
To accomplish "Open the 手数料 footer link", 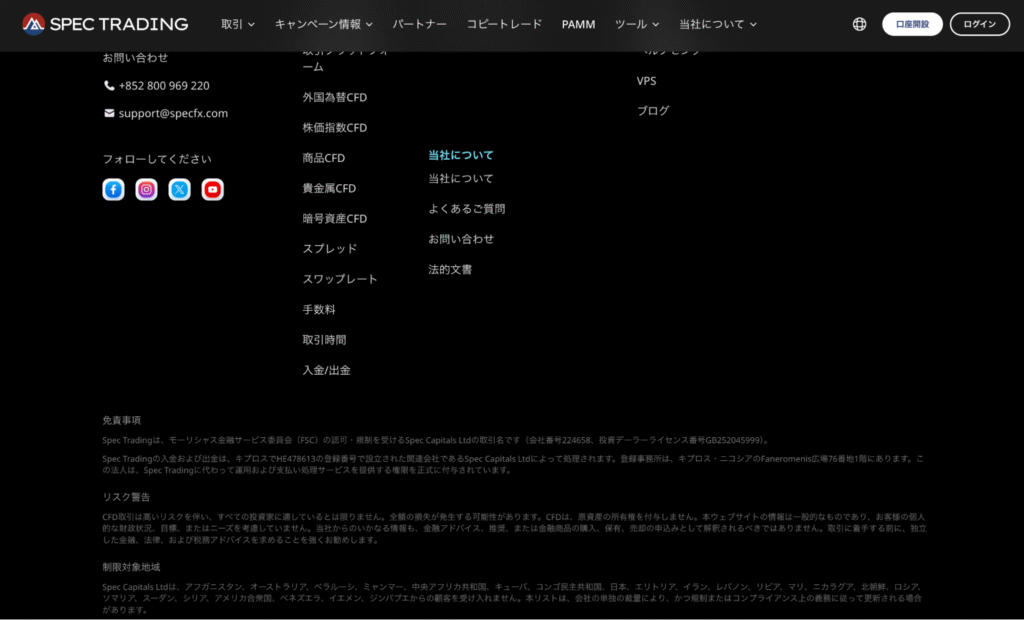I will (x=319, y=310).
